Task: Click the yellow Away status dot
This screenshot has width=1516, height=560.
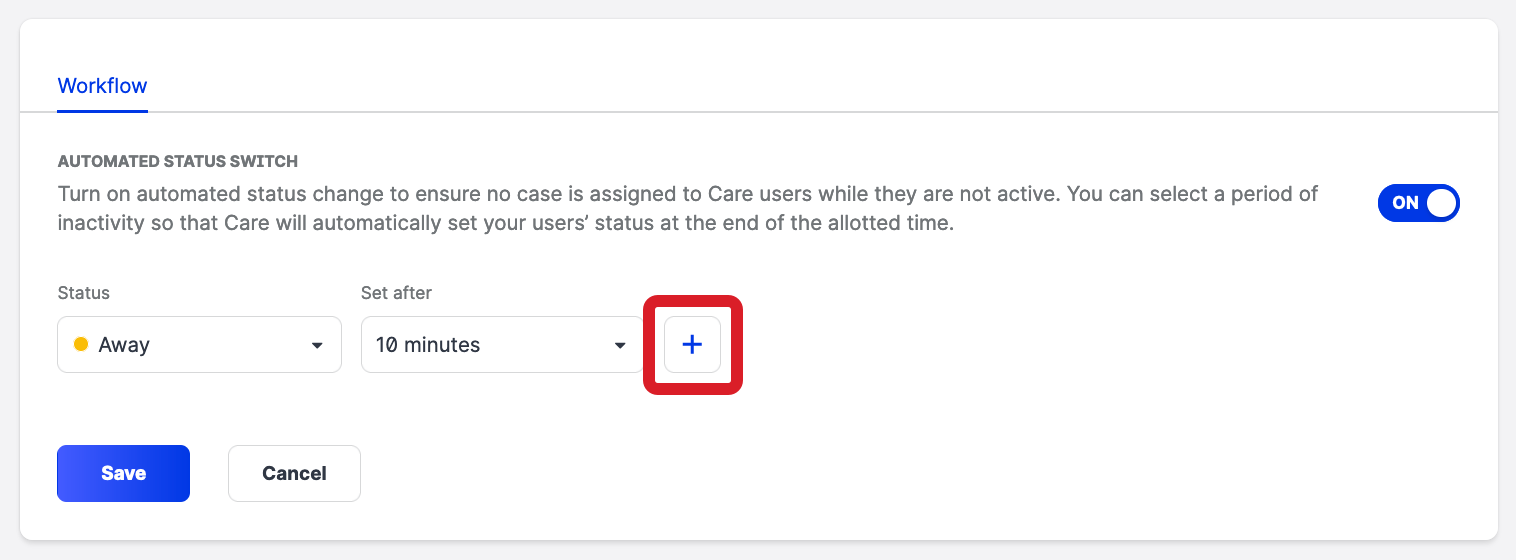Action: (82, 345)
